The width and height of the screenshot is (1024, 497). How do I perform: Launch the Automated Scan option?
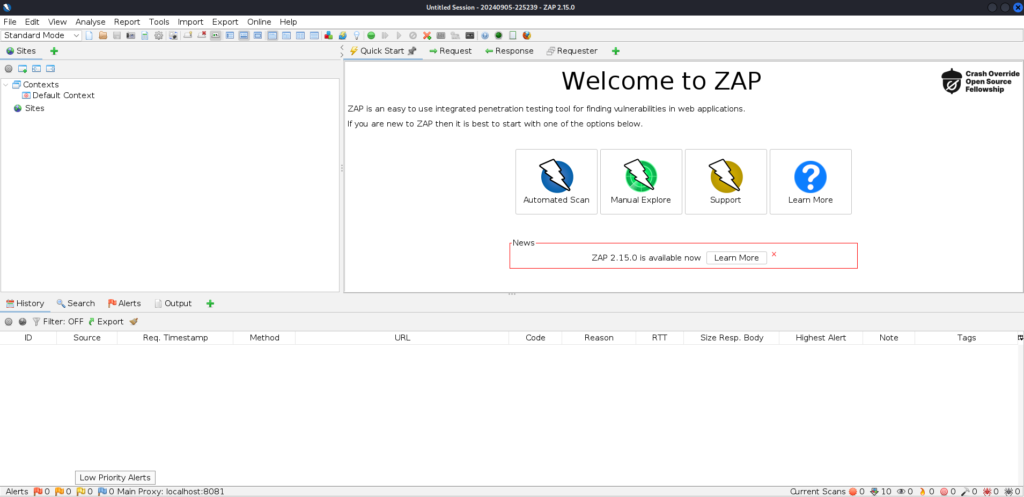[x=556, y=182]
